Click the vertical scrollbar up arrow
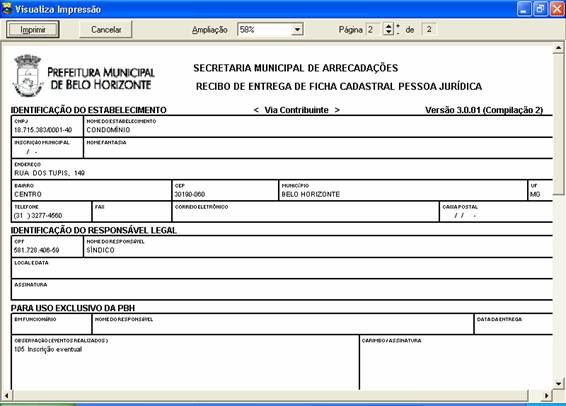 (x=558, y=48)
